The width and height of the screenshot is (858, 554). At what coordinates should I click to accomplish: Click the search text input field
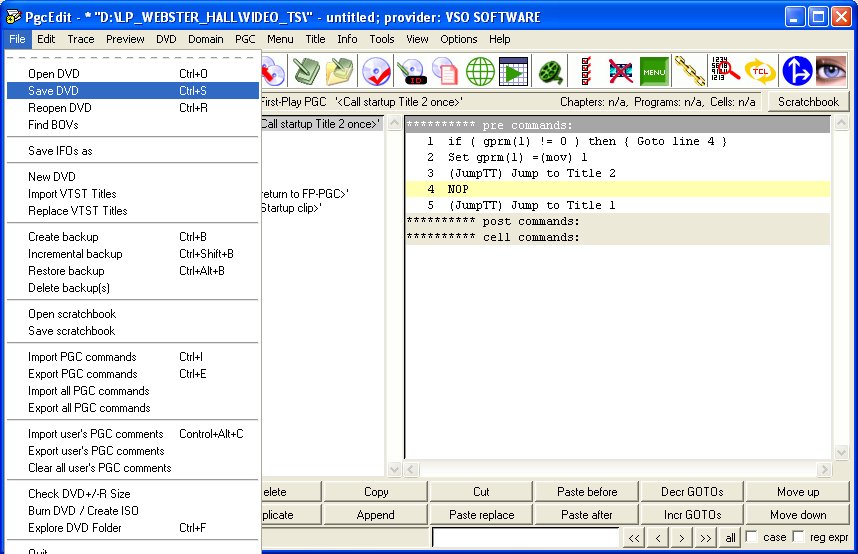pyautogui.click(x=525, y=538)
